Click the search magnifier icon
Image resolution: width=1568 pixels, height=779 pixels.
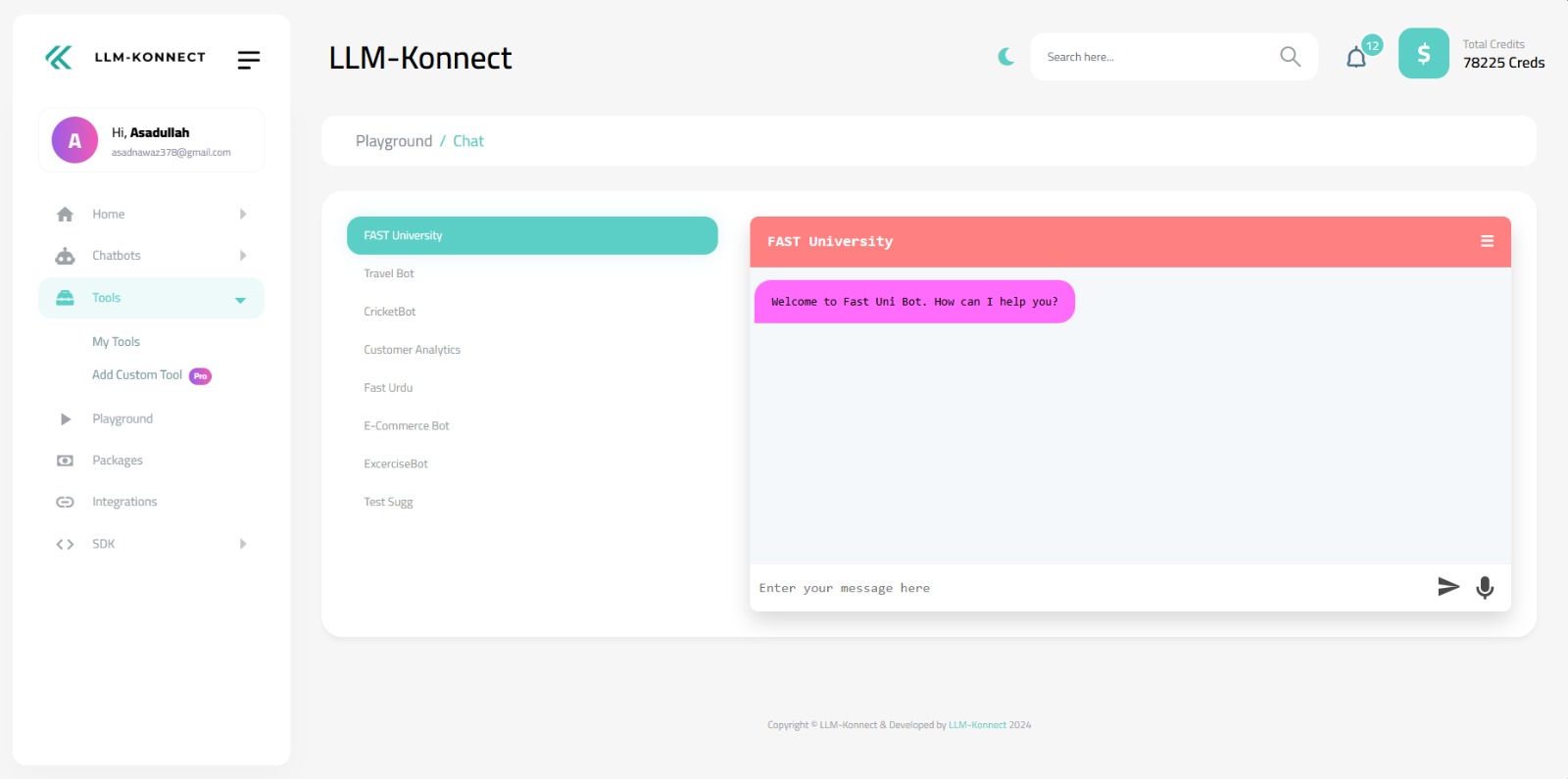coord(1290,57)
